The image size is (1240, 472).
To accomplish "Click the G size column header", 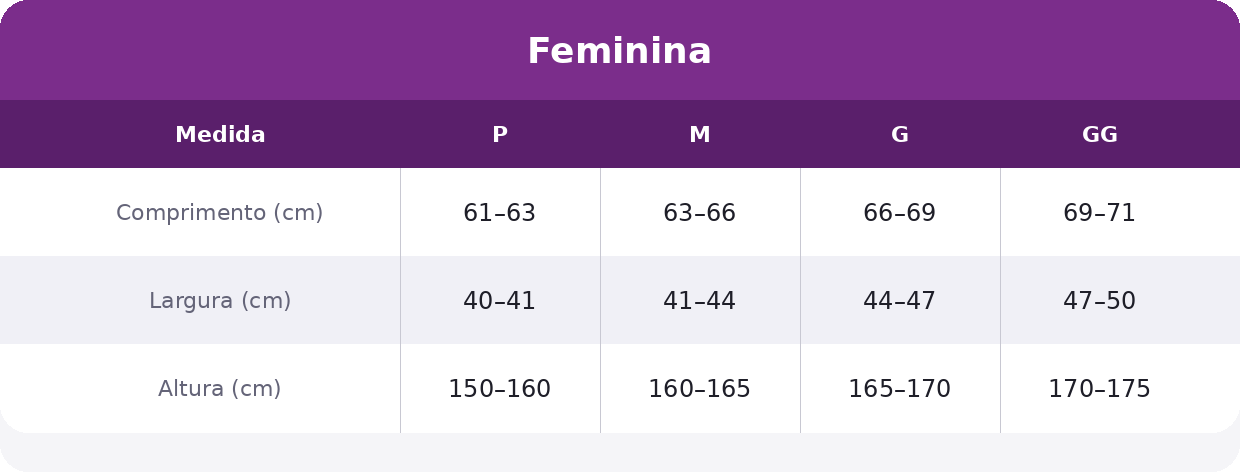I will coord(900,135).
